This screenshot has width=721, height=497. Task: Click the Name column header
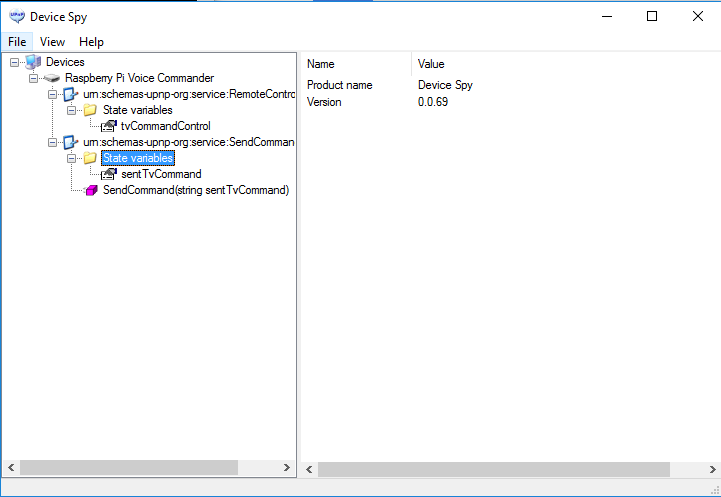pos(321,64)
